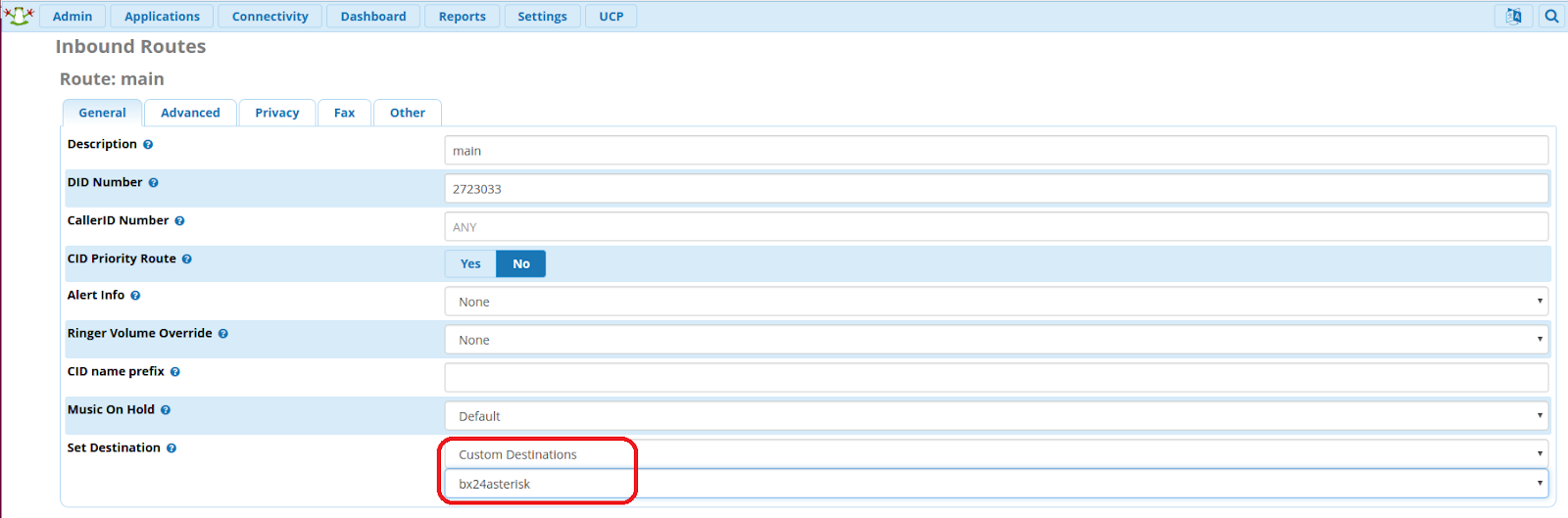Open the language selector icon
This screenshot has height=518, width=1568.
1514,16
